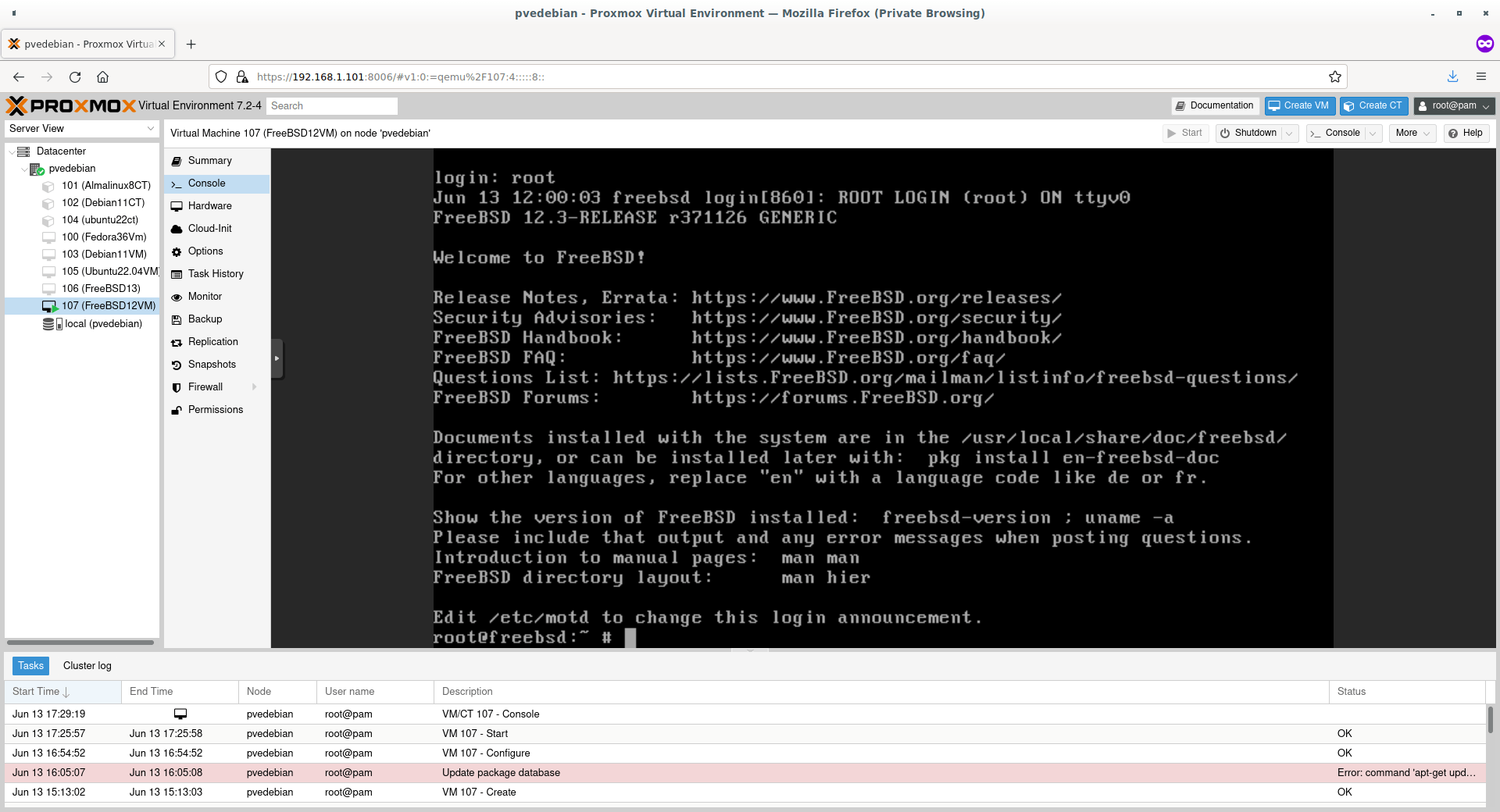Switch to the Cluster log tab
The height and width of the screenshot is (812, 1500).
coord(87,666)
